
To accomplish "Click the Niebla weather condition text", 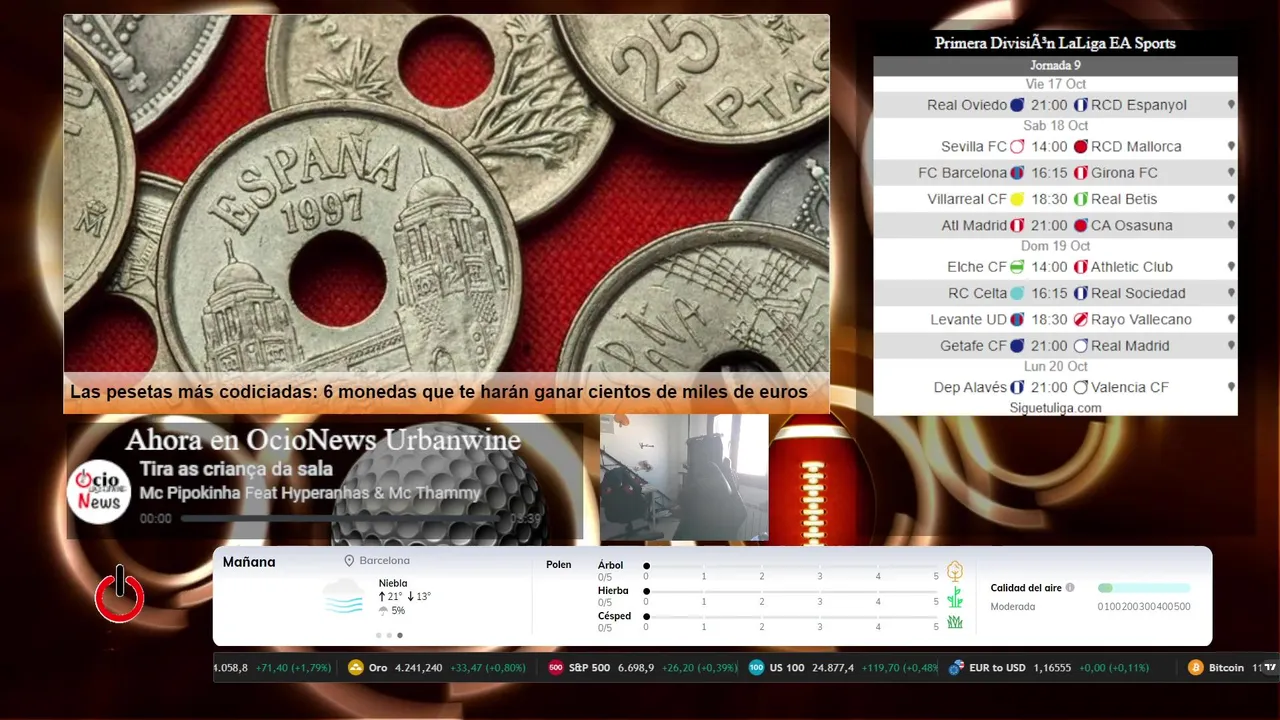I will pyautogui.click(x=393, y=583).
